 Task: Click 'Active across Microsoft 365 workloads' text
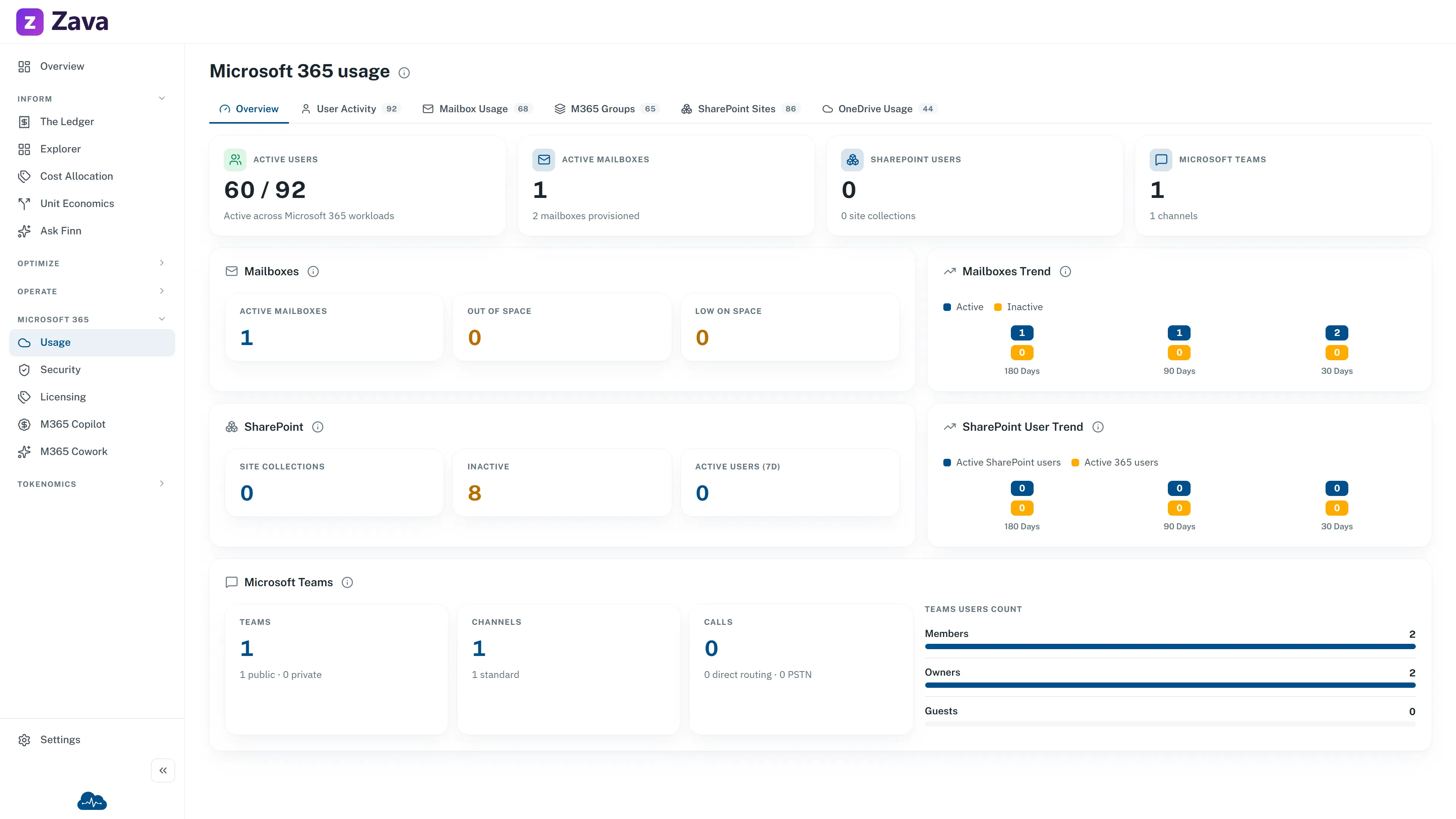309,216
